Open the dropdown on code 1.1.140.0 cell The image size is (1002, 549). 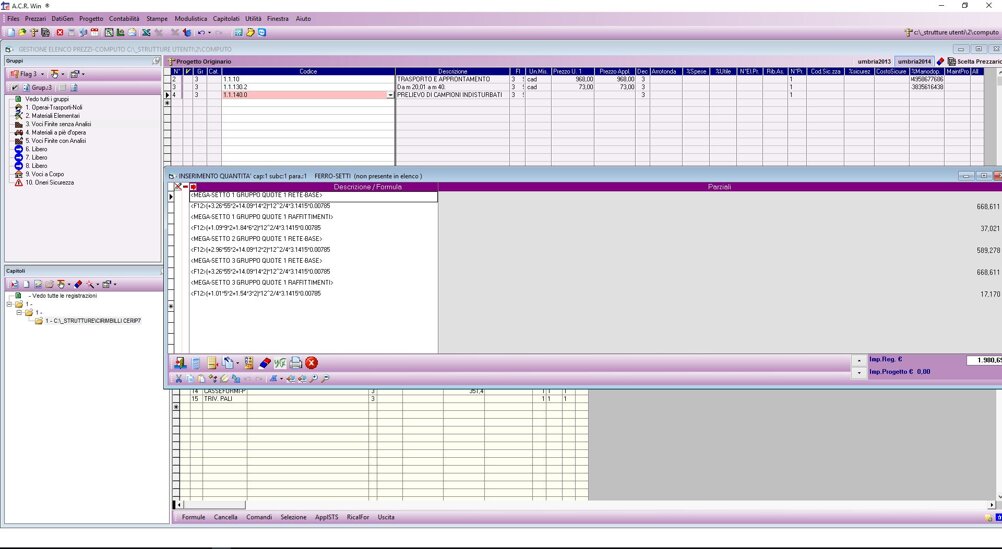(x=389, y=95)
